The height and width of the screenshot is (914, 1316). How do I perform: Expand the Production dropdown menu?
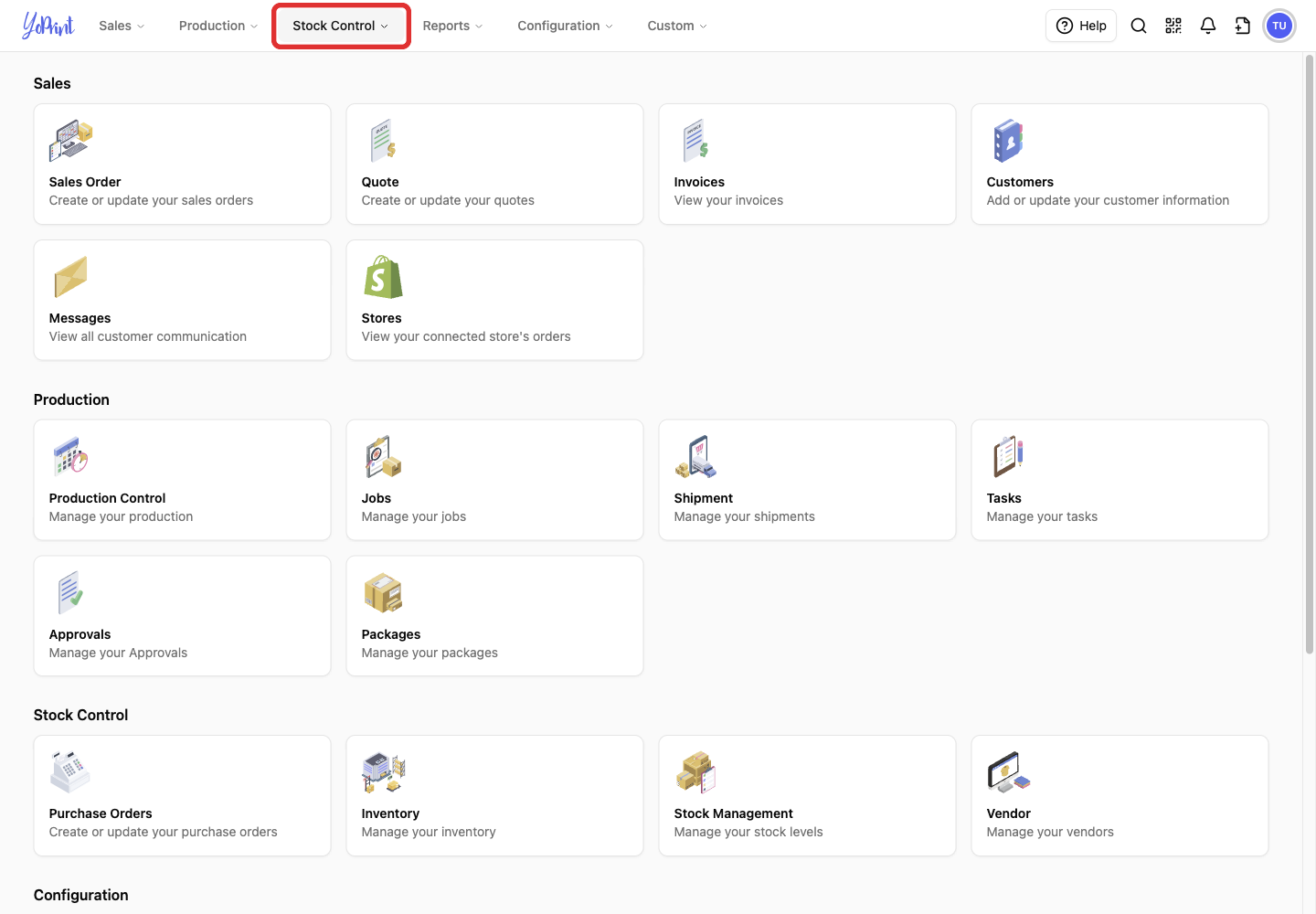(218, 26)
